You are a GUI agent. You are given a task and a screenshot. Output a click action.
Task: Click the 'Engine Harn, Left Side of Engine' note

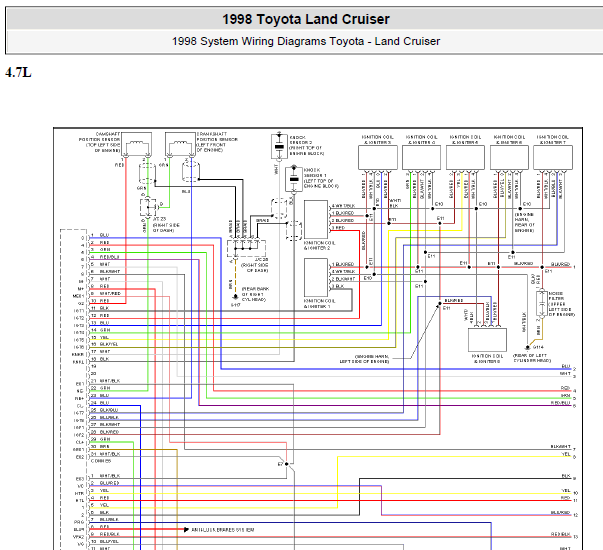click(x=364, y=359)
